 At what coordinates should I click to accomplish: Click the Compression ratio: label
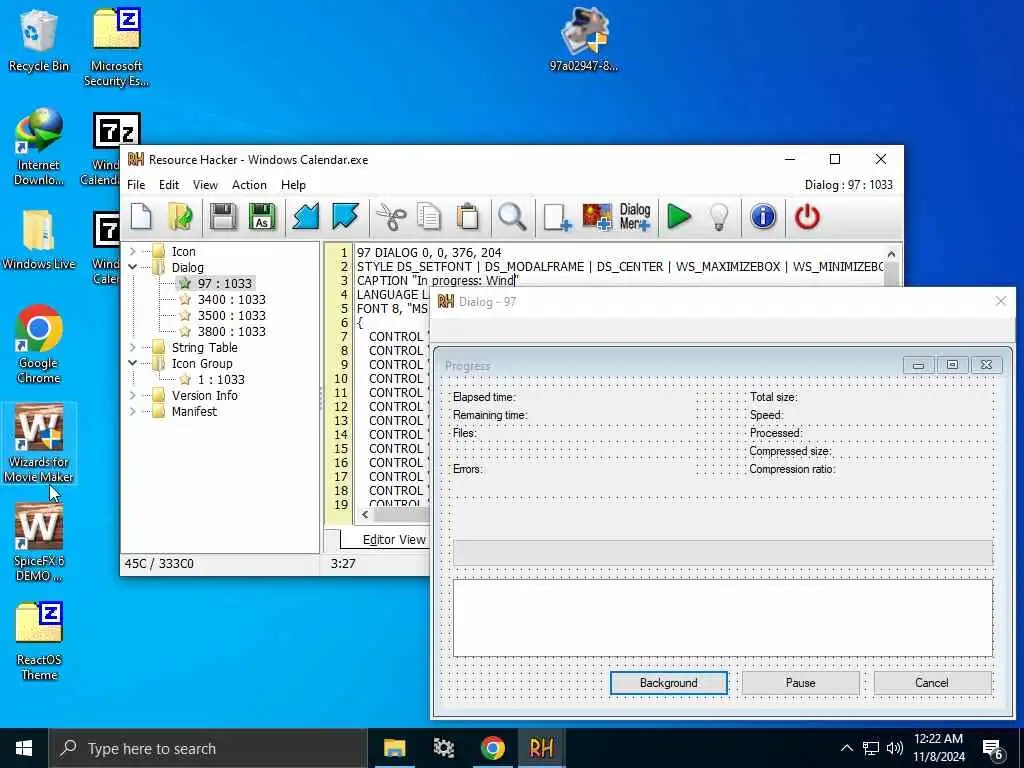pyautogui.click(x=792, y=470)
